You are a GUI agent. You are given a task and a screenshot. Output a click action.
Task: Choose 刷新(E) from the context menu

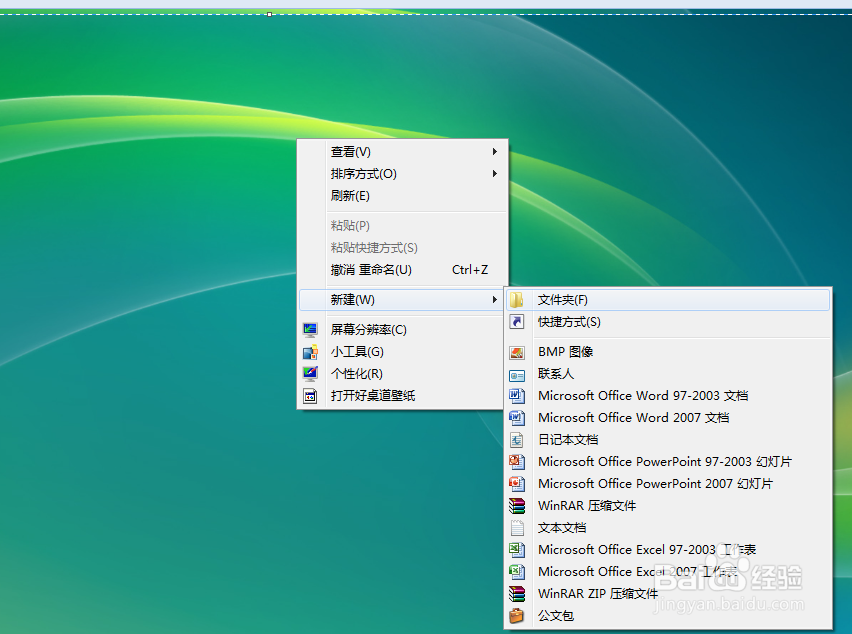coord(402,196)
